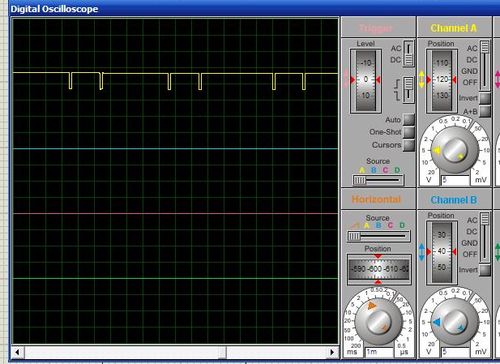The width and height of the screenshot is (500, 364).
Task: Click the ramp icon beside Horizontal Source letters
Action: click(355, 226)
